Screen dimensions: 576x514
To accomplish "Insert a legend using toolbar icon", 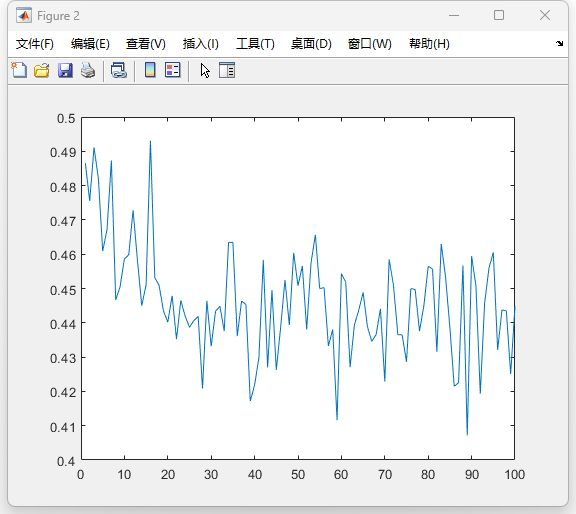I will click(173, 70).
